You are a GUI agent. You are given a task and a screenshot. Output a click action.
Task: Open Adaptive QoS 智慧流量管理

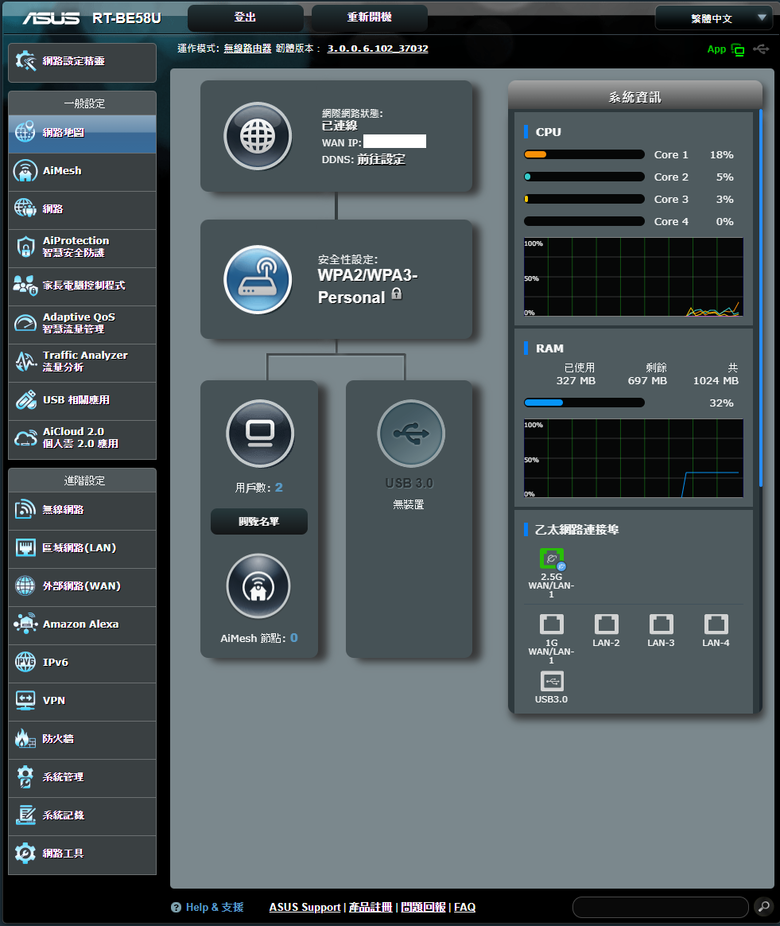[82, 324]
